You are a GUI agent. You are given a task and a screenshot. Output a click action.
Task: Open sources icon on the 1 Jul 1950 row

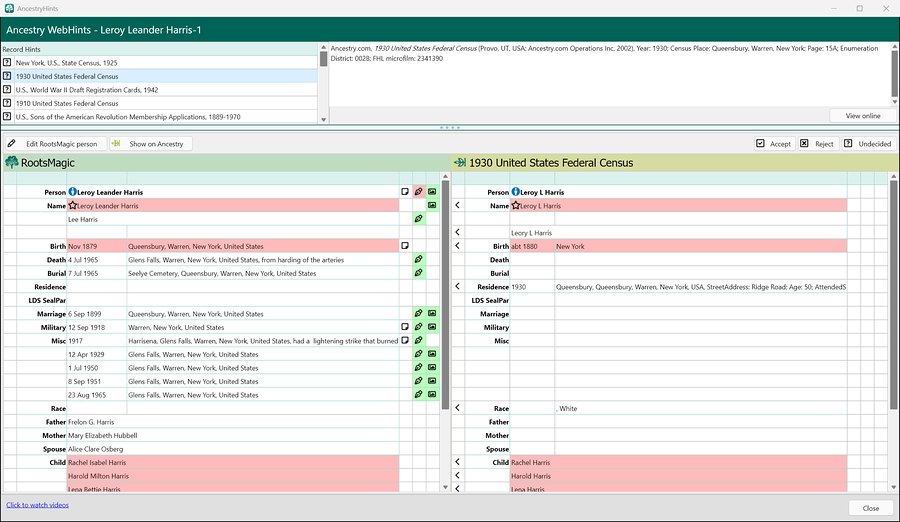tap(419, 368)
